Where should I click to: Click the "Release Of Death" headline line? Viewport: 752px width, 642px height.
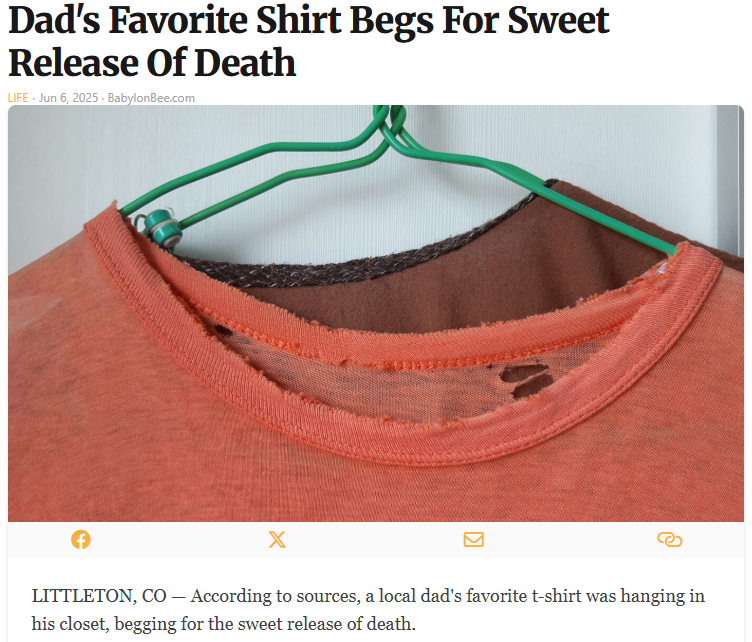152,63
